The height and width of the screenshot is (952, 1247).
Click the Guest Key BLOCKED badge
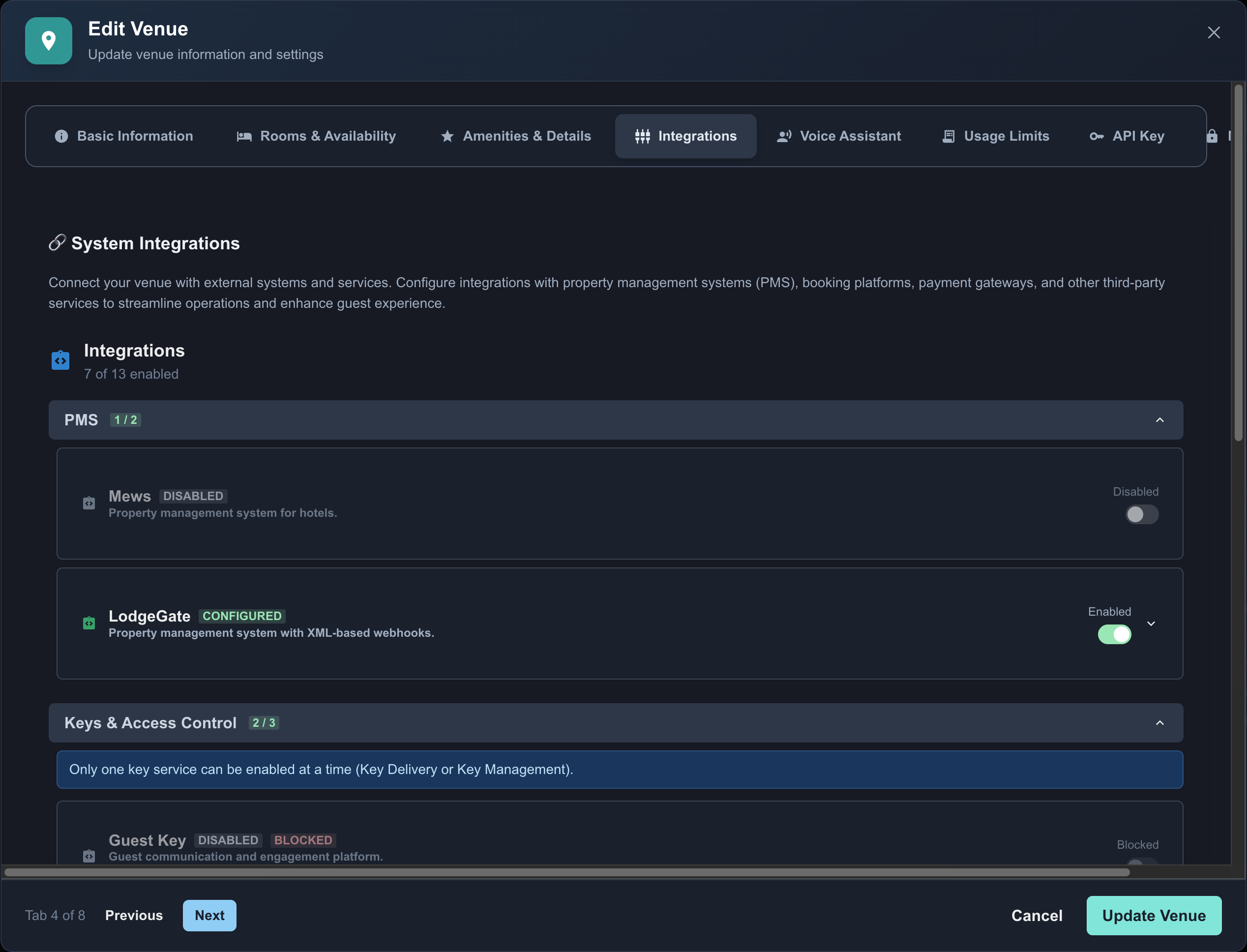pos(303,840)
